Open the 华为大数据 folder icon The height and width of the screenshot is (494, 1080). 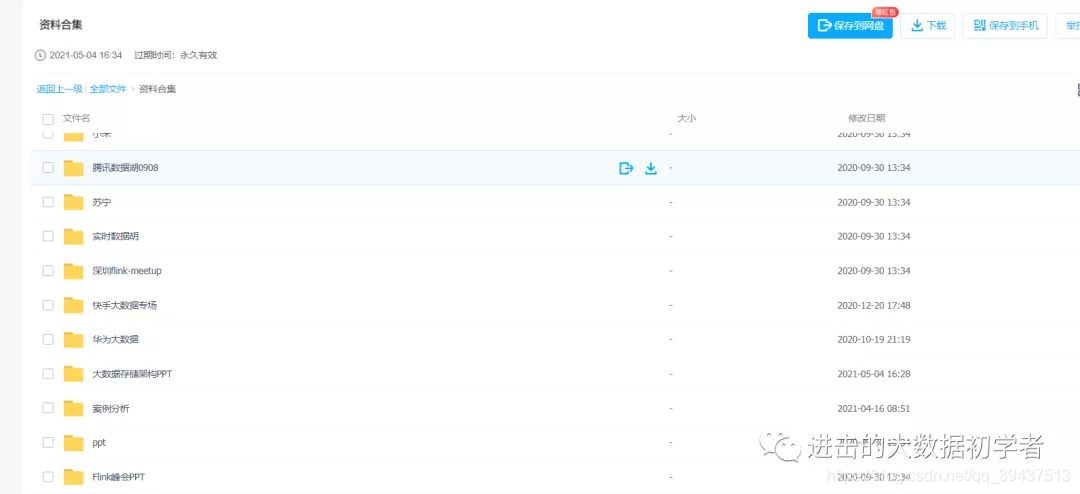coord(73,340)
